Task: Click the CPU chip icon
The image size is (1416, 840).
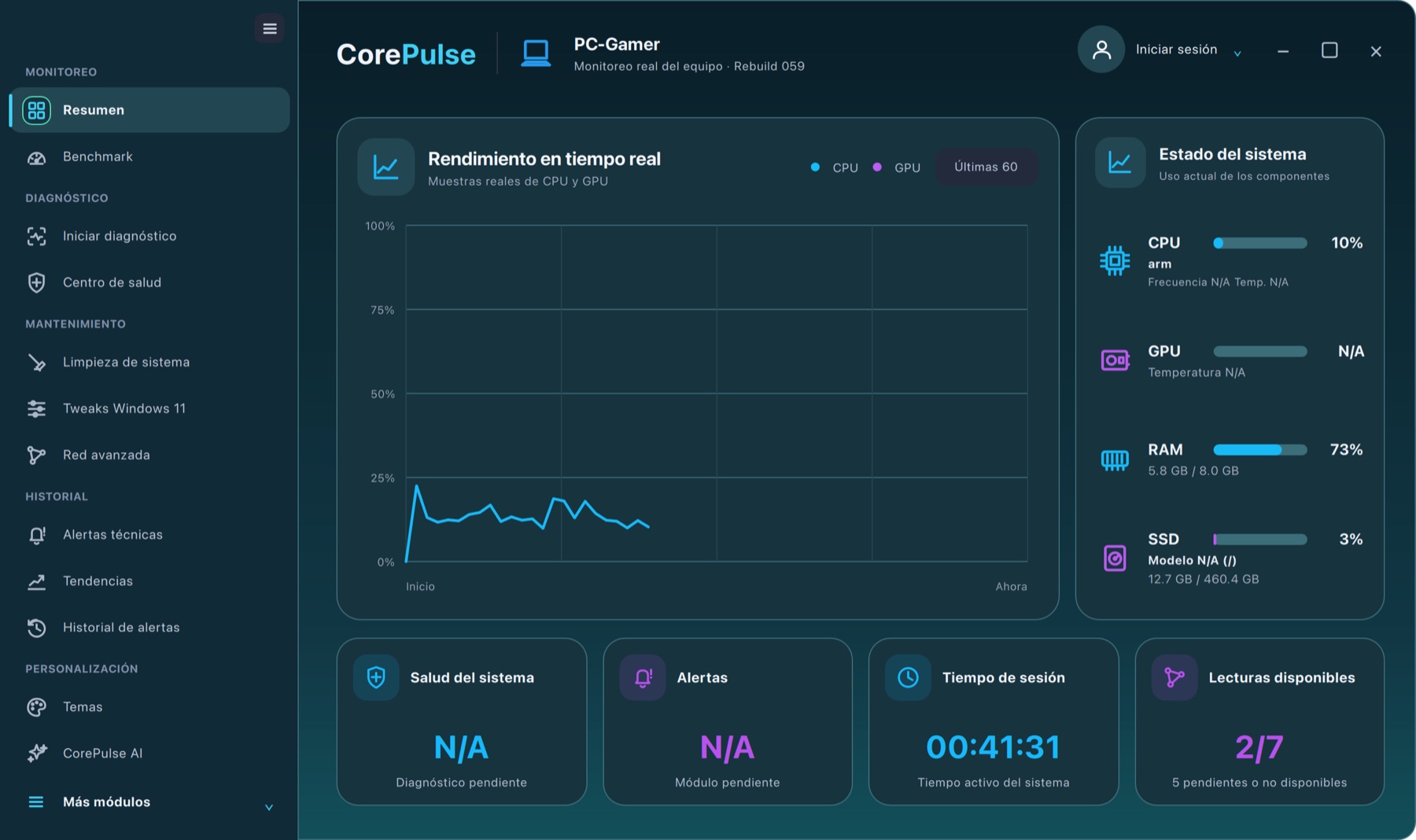Action: pyautogui.click(x=1115, y=260)
